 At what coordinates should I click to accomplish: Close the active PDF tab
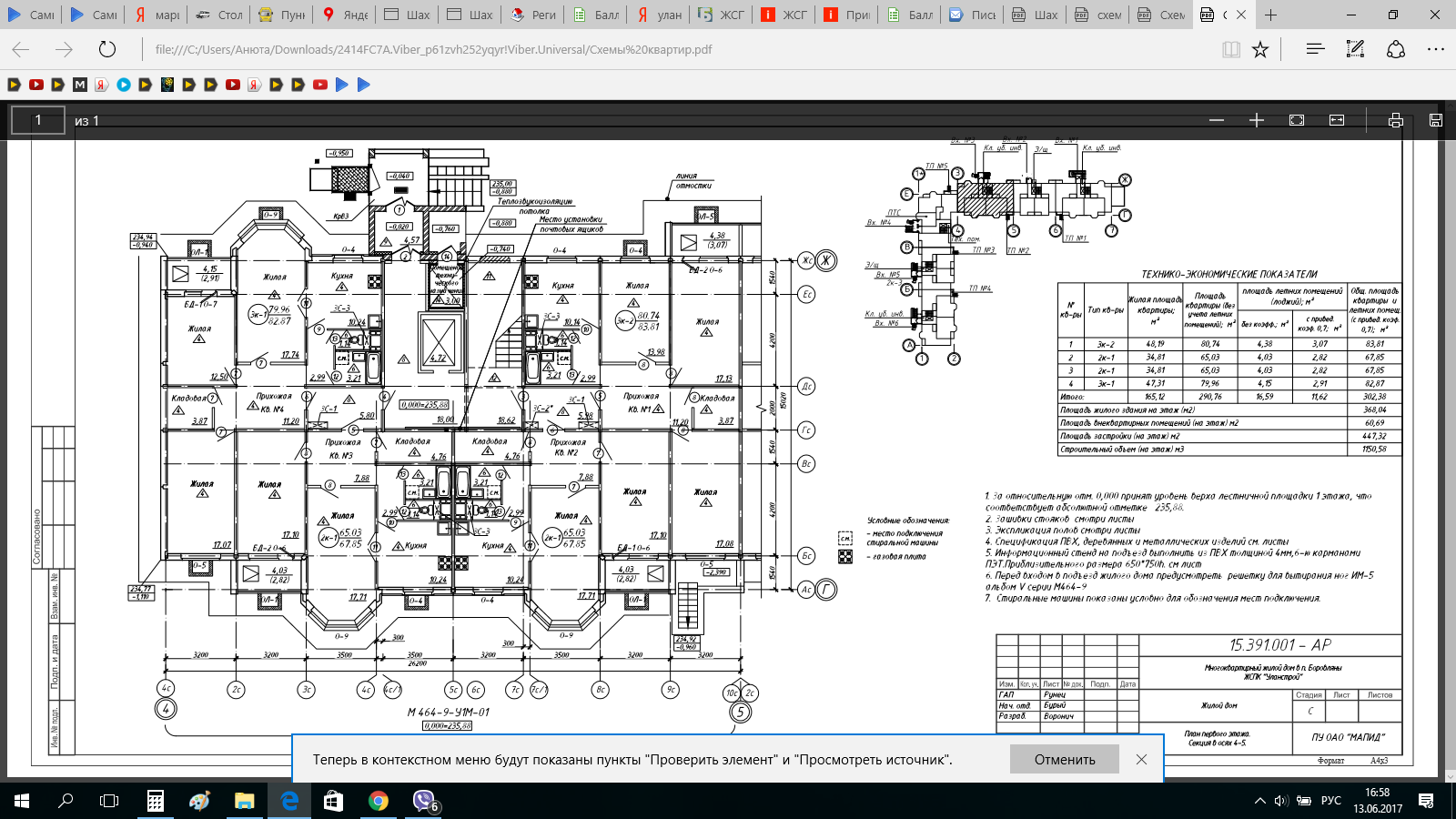(x=1240, y=15)
